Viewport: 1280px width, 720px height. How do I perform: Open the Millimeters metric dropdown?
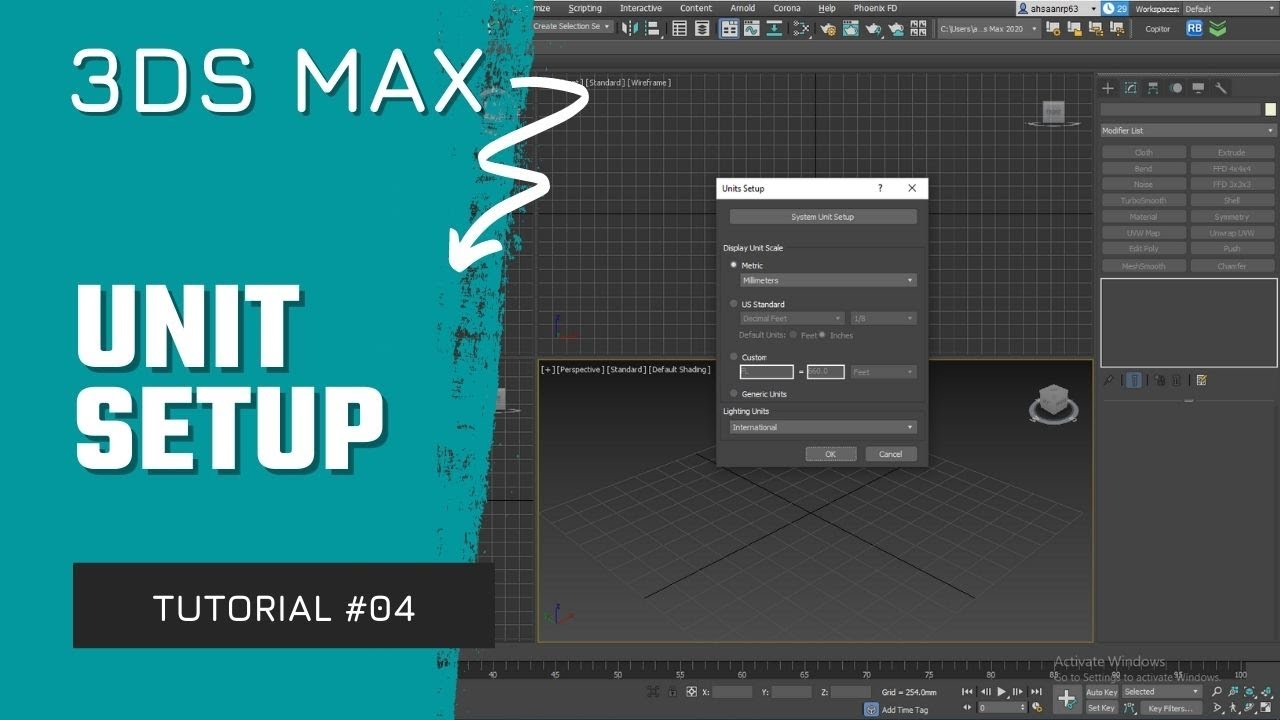828,281
